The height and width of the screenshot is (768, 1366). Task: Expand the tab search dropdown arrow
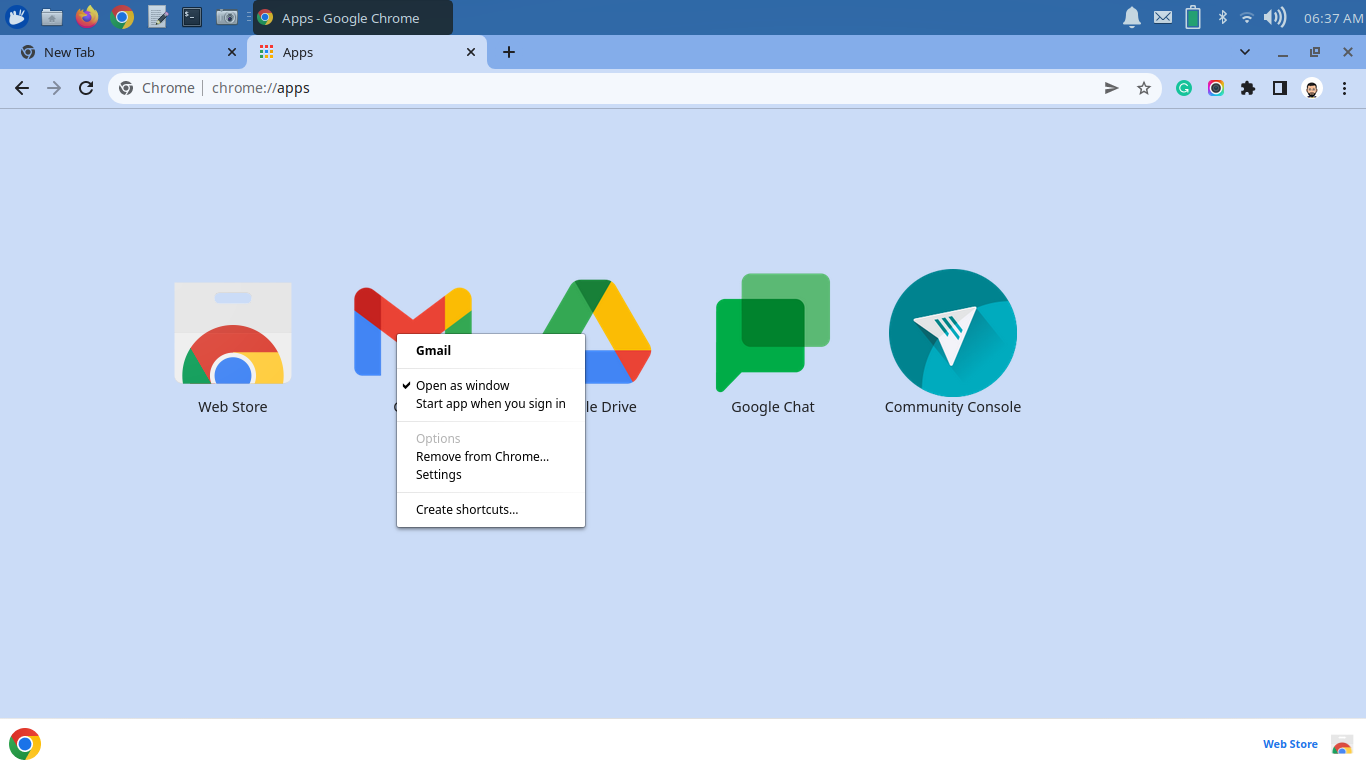[x=1245, y=52]
